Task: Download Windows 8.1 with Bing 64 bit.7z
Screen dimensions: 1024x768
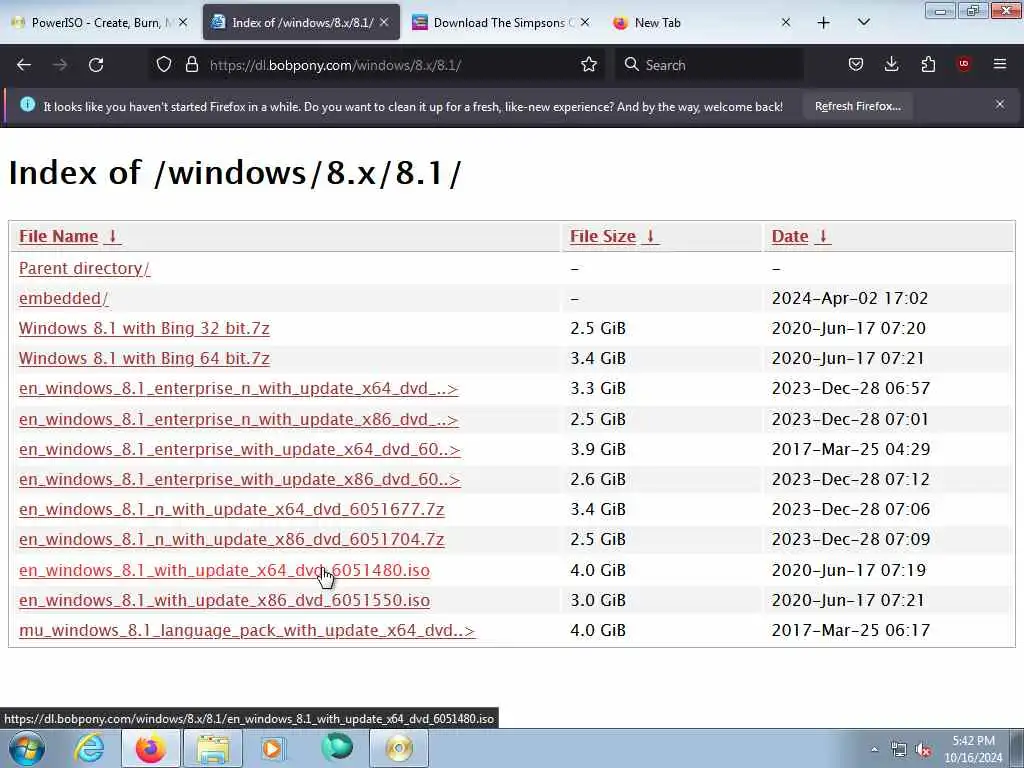Action: [144, 359]
